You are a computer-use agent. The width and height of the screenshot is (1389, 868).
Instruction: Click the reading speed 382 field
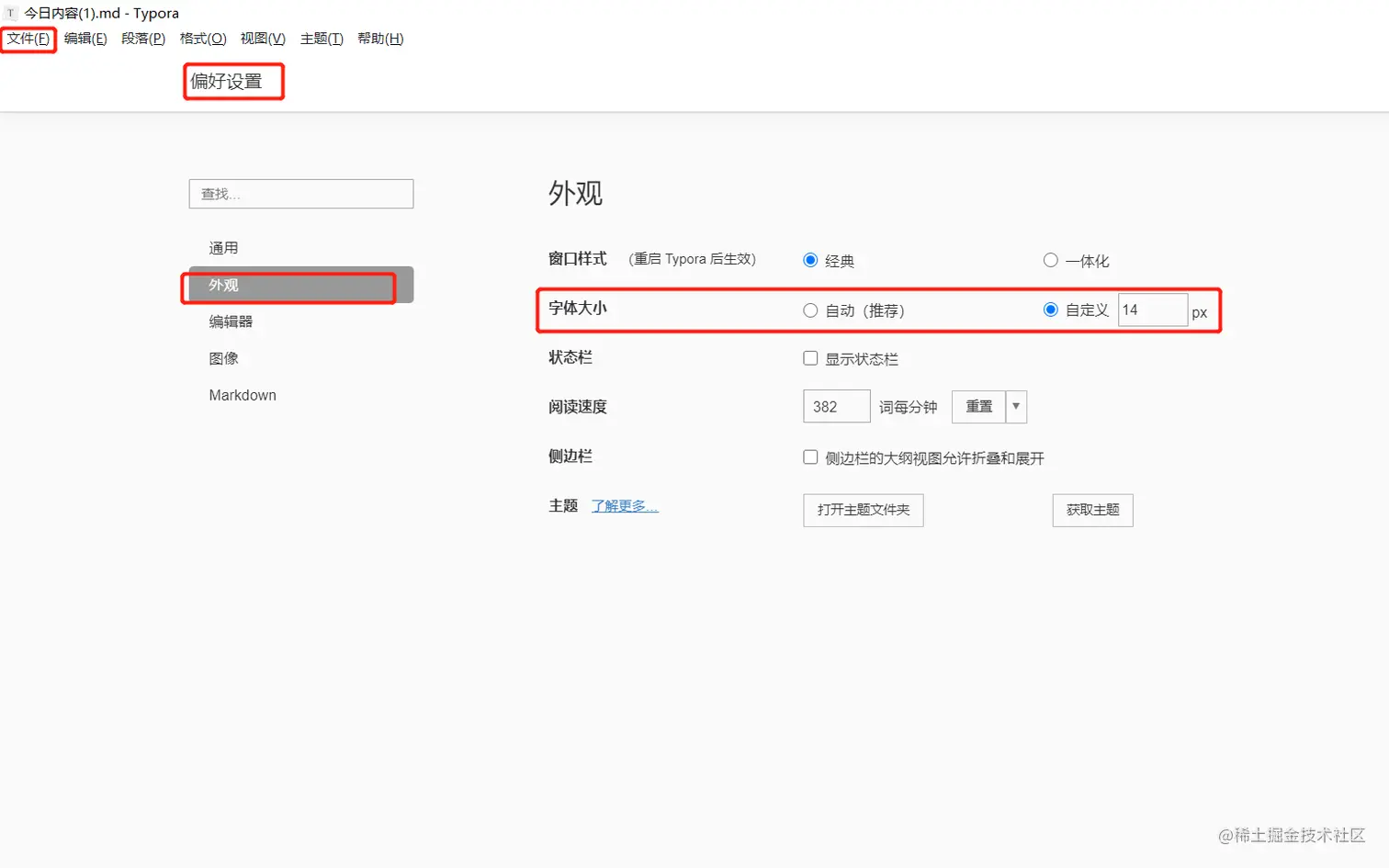click(x=836, y=406)
